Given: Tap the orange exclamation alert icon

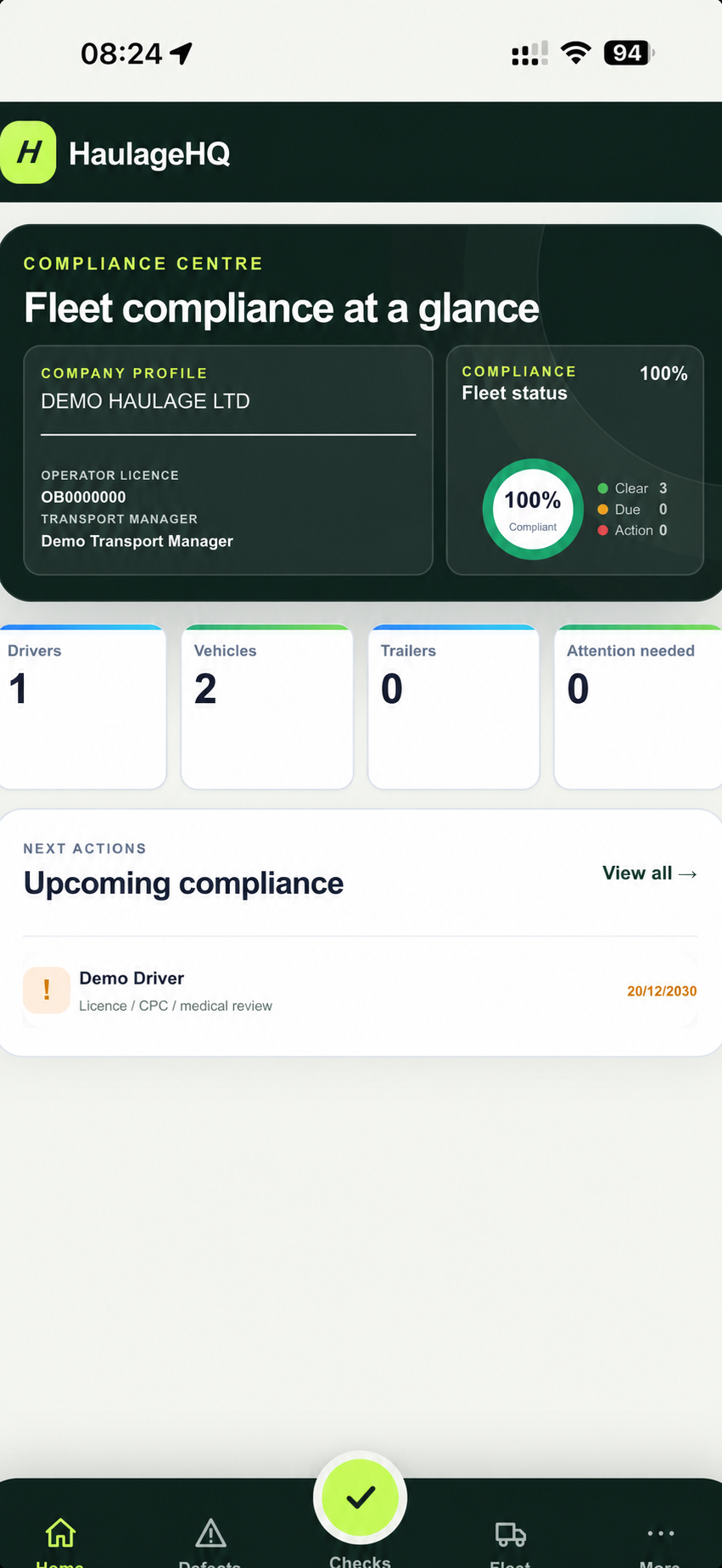Looking at the screenshot, I should [47, 990].
